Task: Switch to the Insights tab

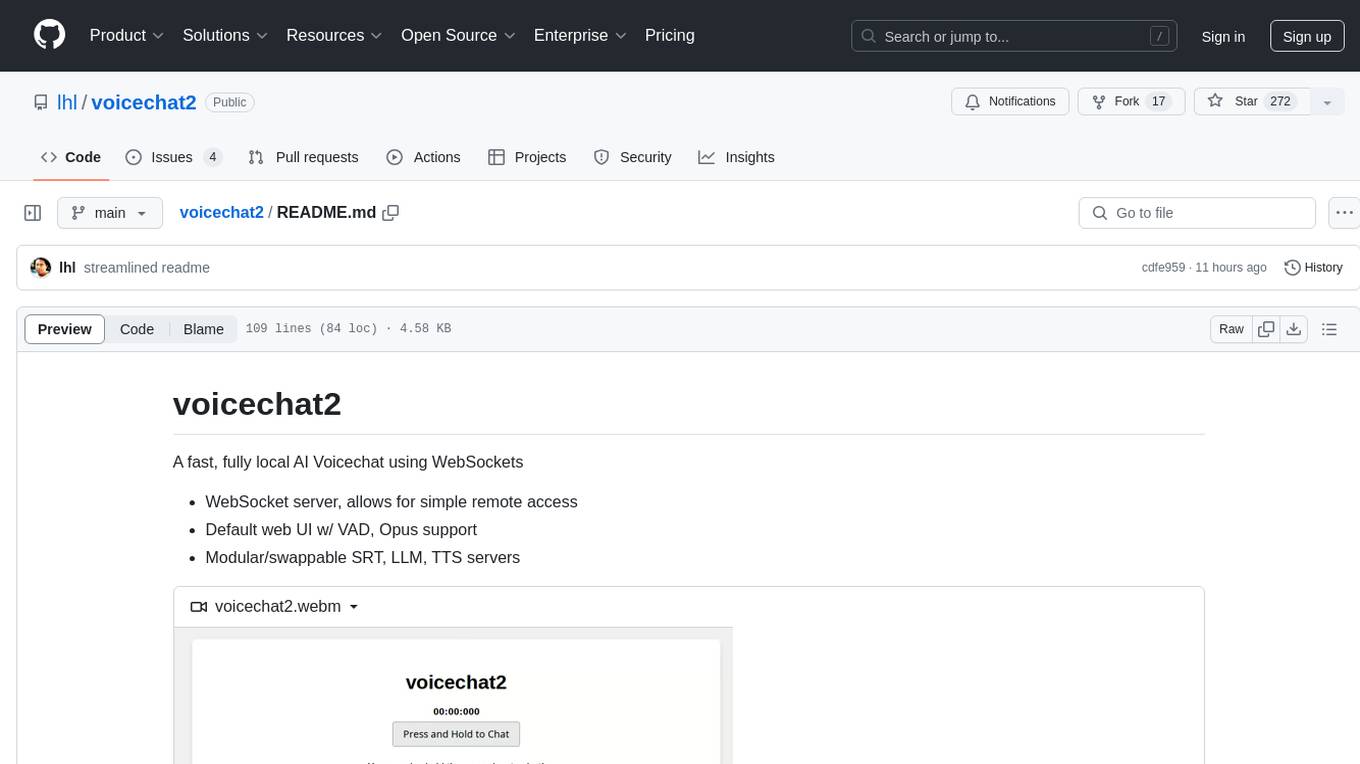Action: coord(736,157)
